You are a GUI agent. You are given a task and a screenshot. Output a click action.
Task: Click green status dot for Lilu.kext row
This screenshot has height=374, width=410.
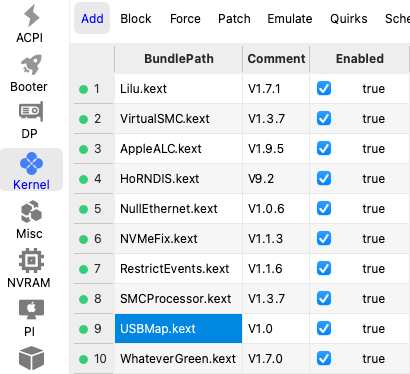click(x=83, y=89)
